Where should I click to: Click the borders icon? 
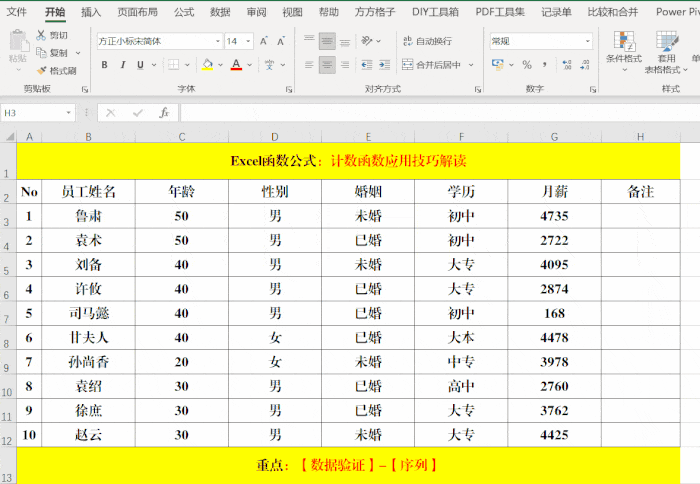pos(174,65)
